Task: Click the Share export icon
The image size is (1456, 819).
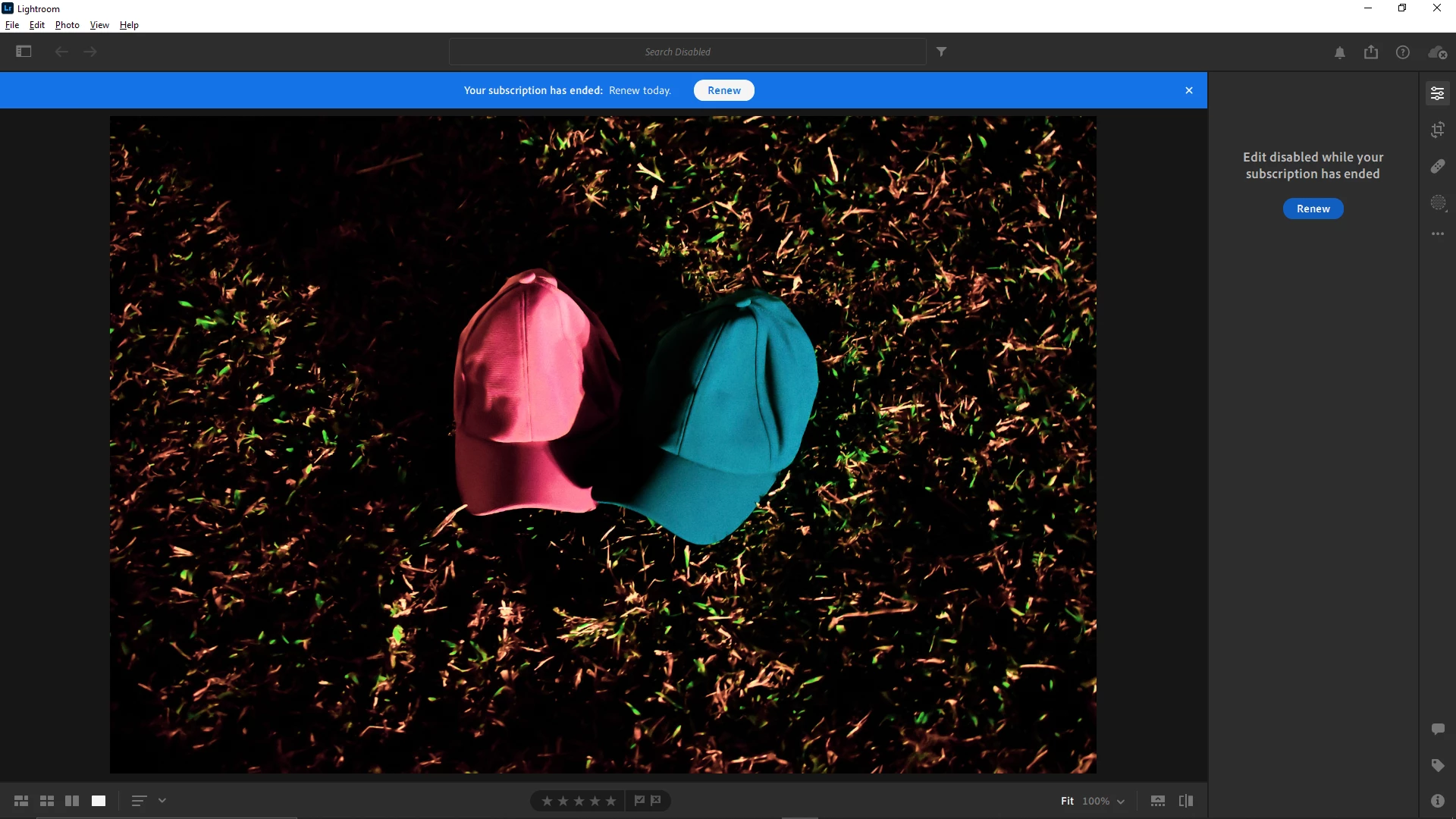Action: click(x=1371, y=52)
